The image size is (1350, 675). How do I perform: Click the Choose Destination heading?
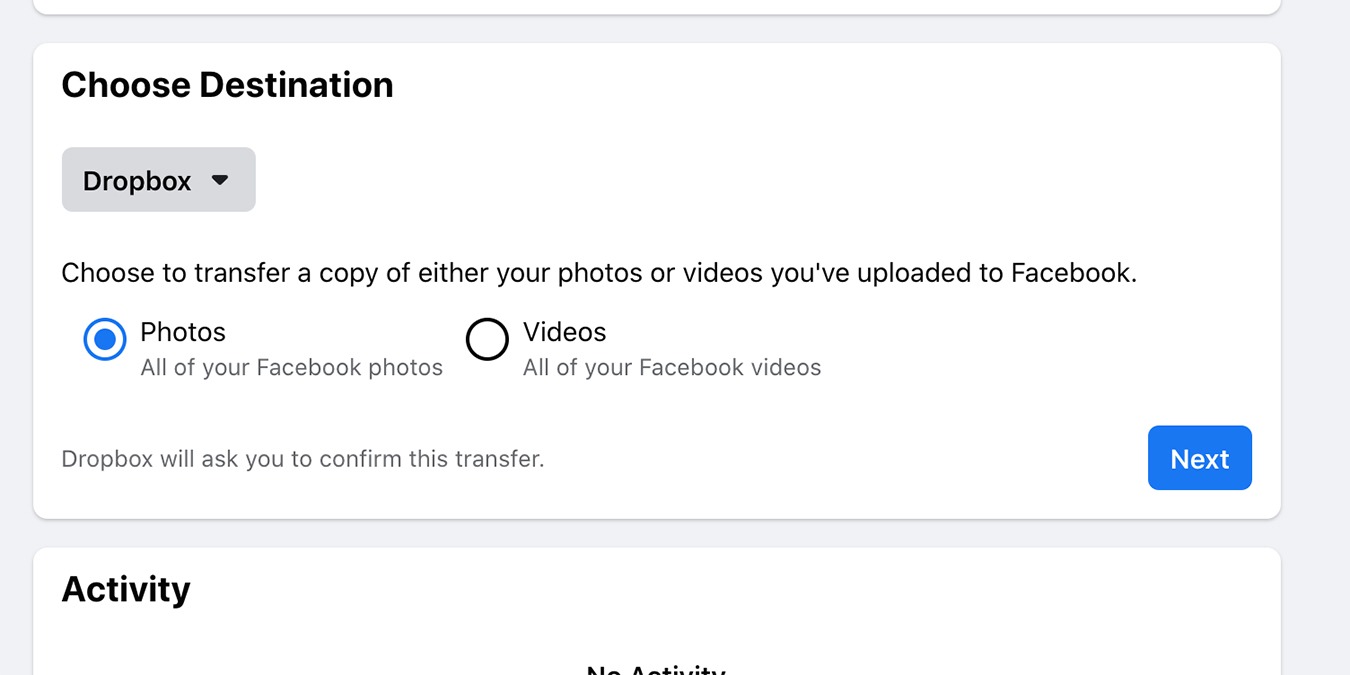tap(227, 84)
